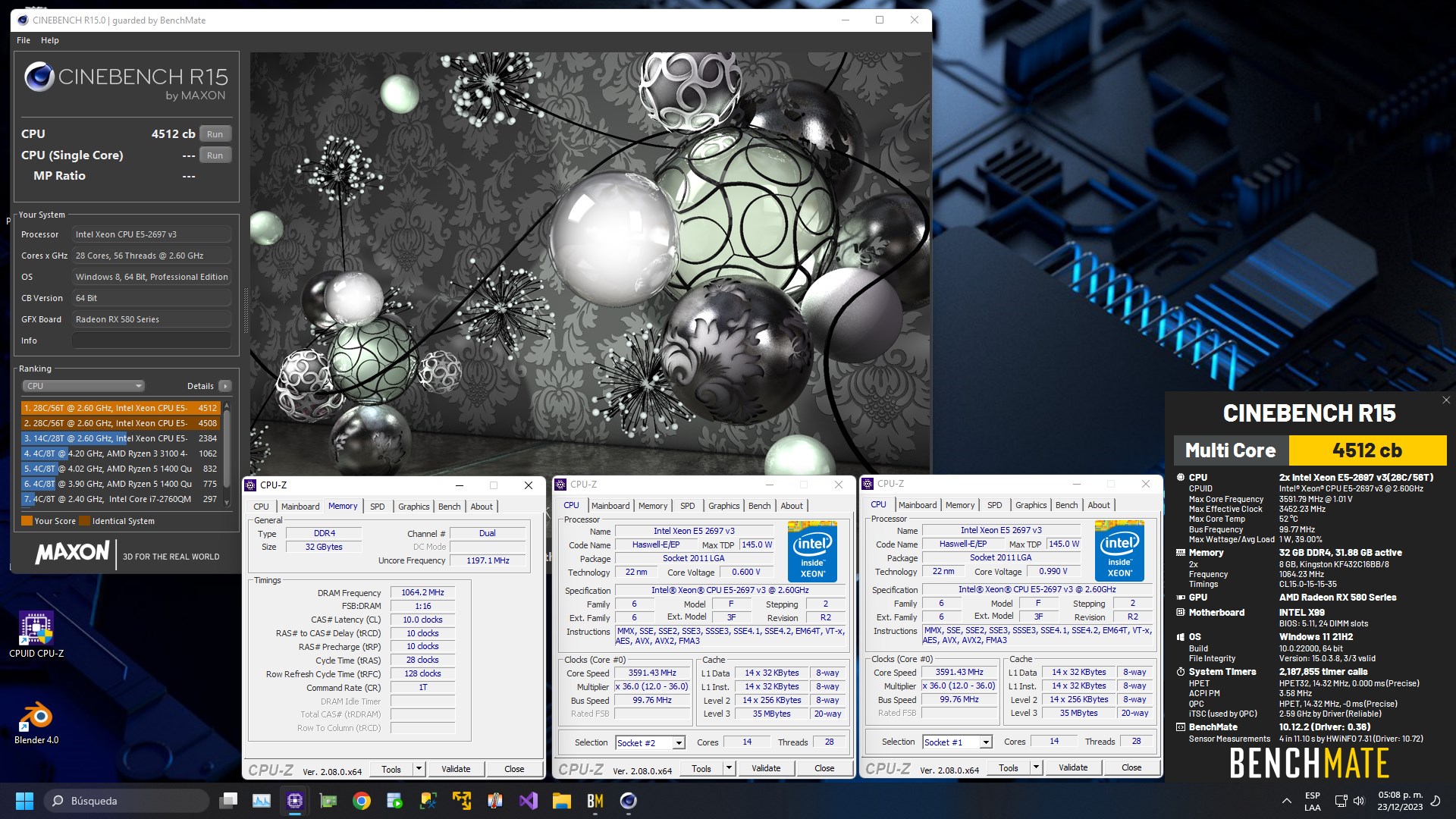Open the performance monitor taskbar icon
The height and width of the screenshot is (819, 1456).
click(262, 801)
